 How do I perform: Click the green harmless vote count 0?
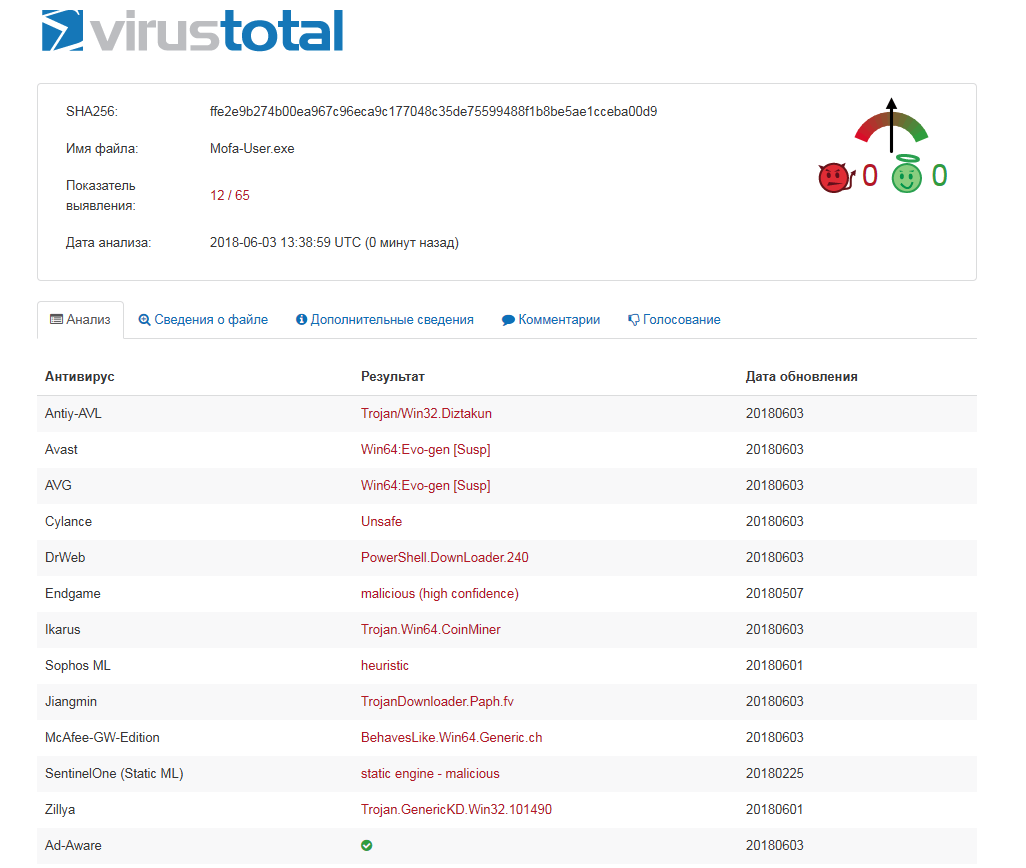[940, 175]
